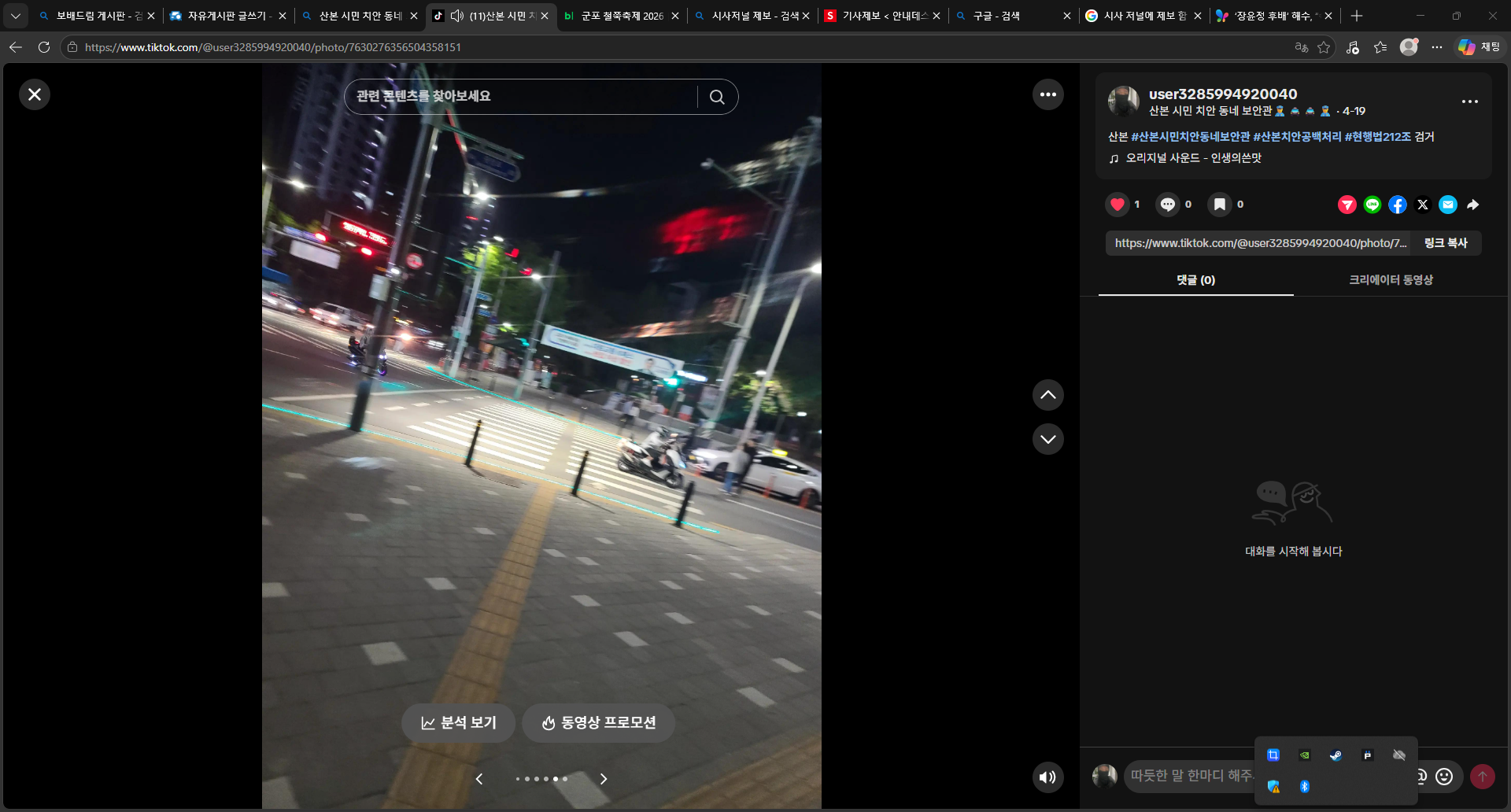Image resolution: width=1511 pixels, height=812 pixels.
Task: Mute the TikTok tab via its speaker icon
Action: click(456, 16)
